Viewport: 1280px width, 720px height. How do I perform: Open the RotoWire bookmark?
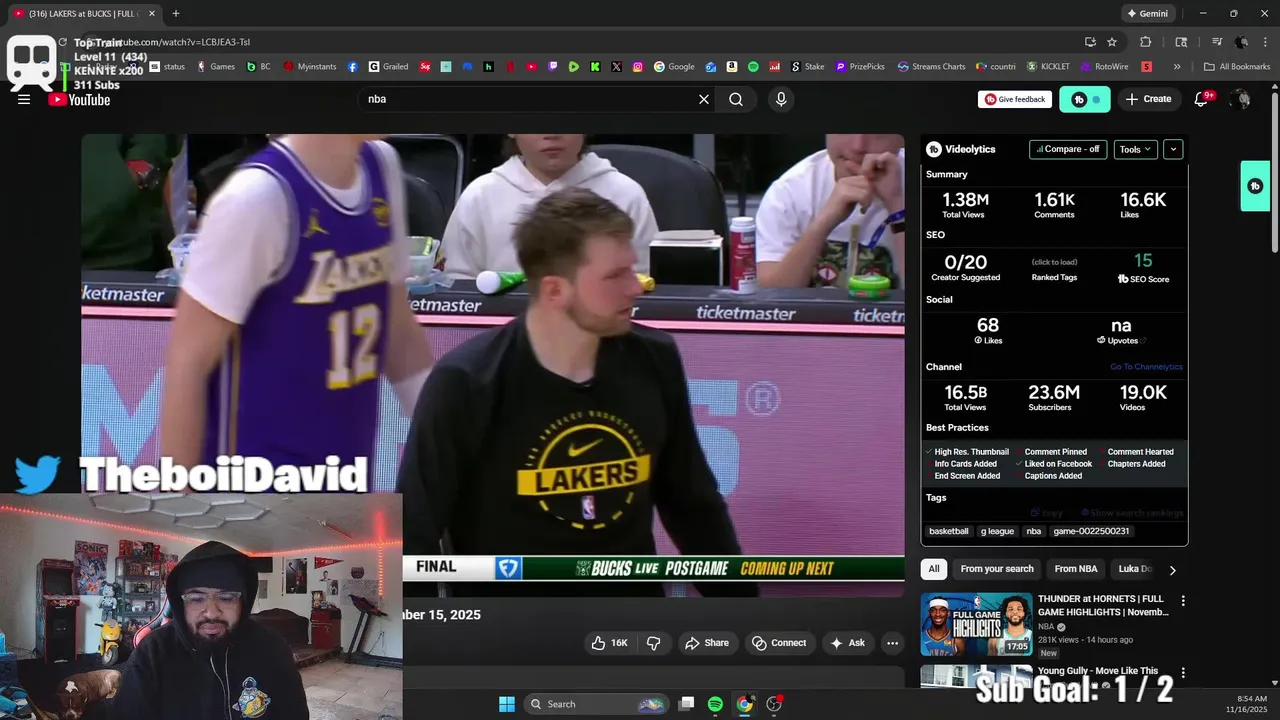coord(1103,67)
